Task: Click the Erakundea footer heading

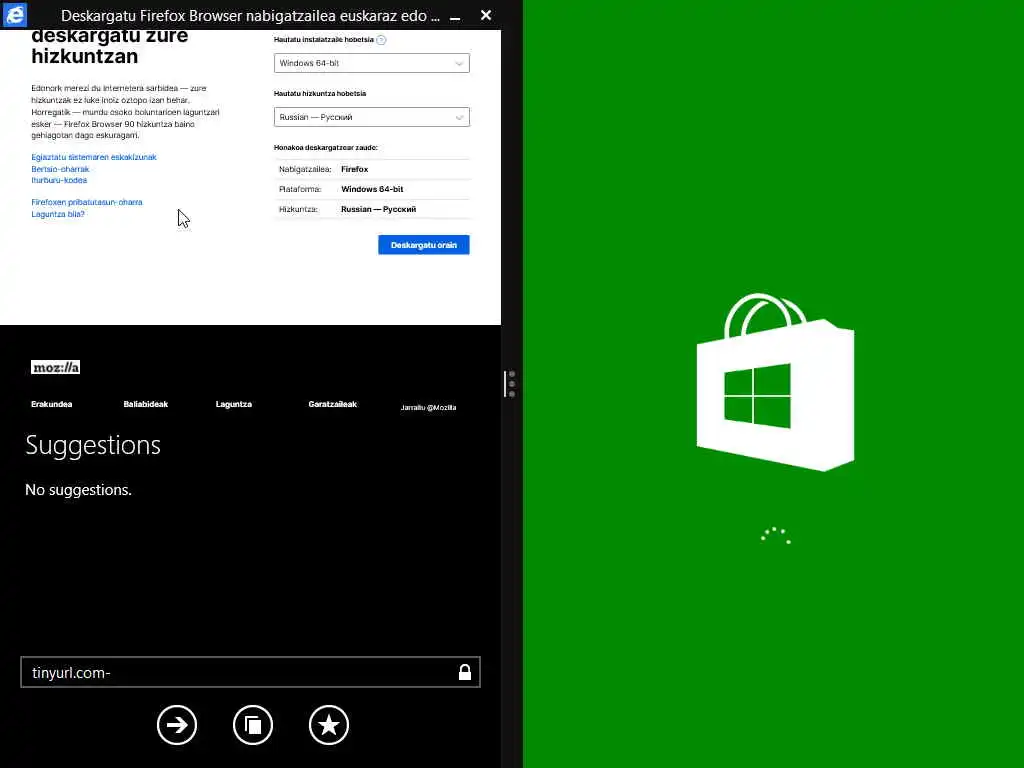Action: tap(52, 404)
